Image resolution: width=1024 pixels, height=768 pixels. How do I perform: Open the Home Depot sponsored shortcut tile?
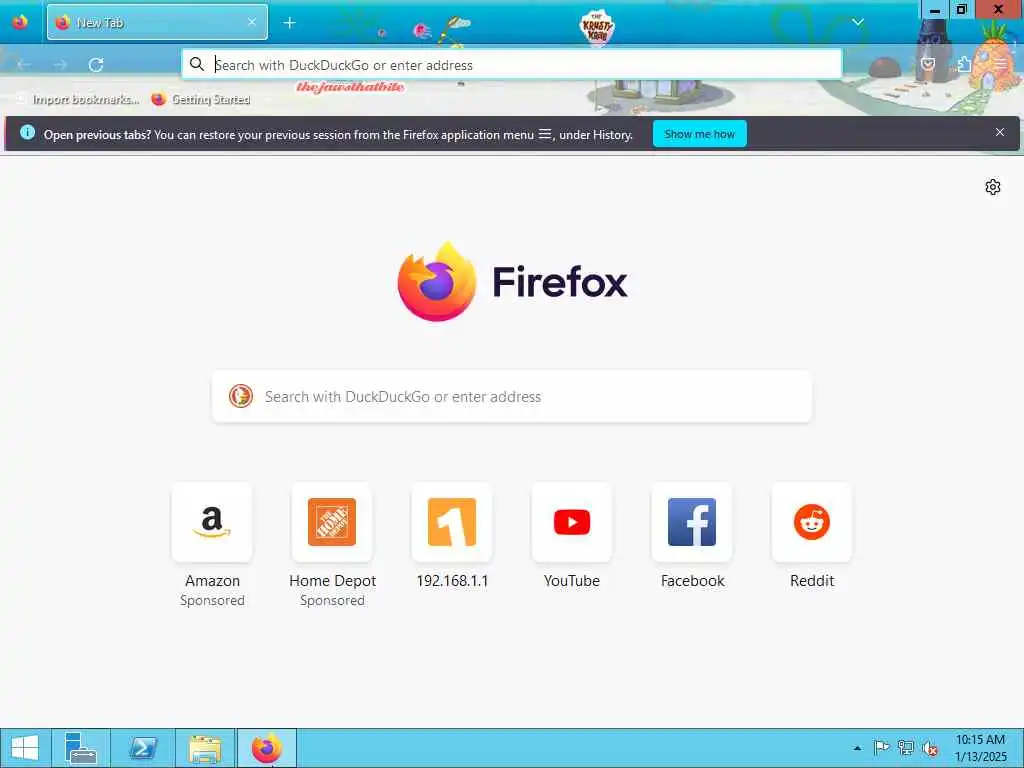[x=332, y=522]
